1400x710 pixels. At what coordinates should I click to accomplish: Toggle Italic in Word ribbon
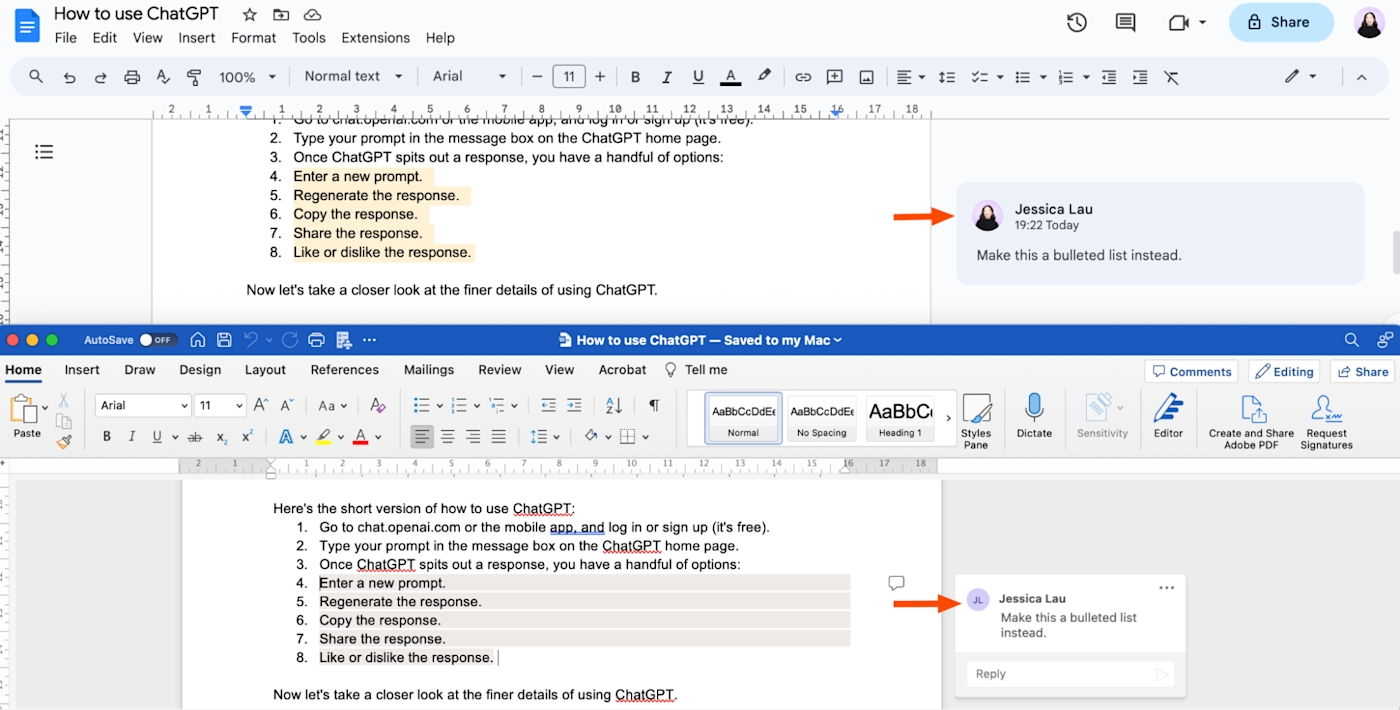[132, 437]
